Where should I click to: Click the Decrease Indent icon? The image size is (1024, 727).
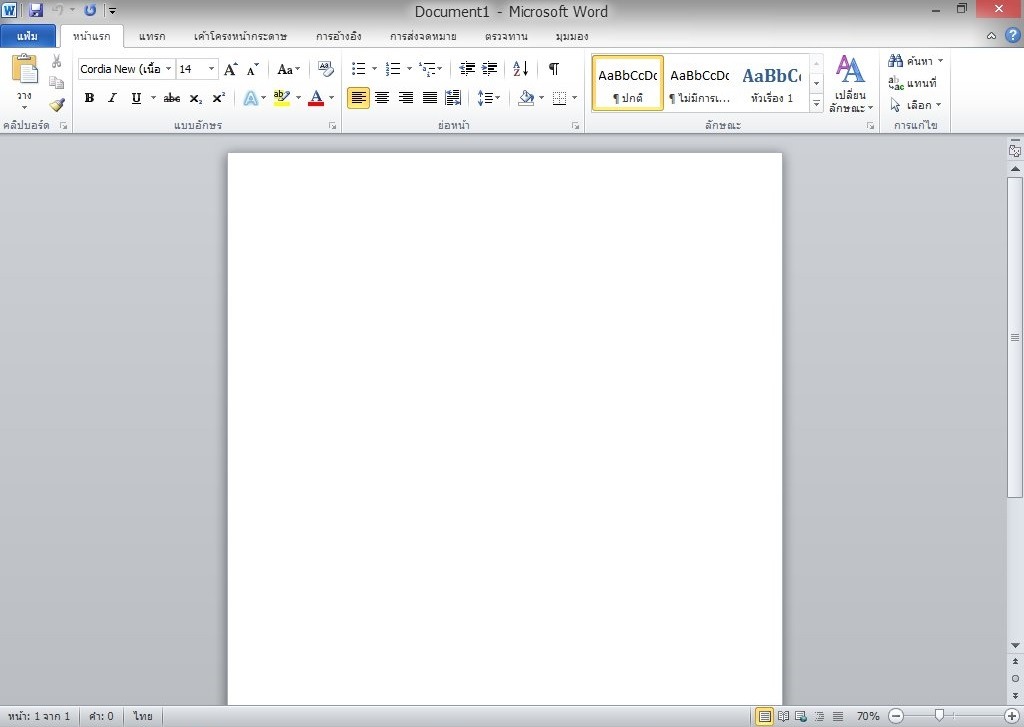coord(467,69)
